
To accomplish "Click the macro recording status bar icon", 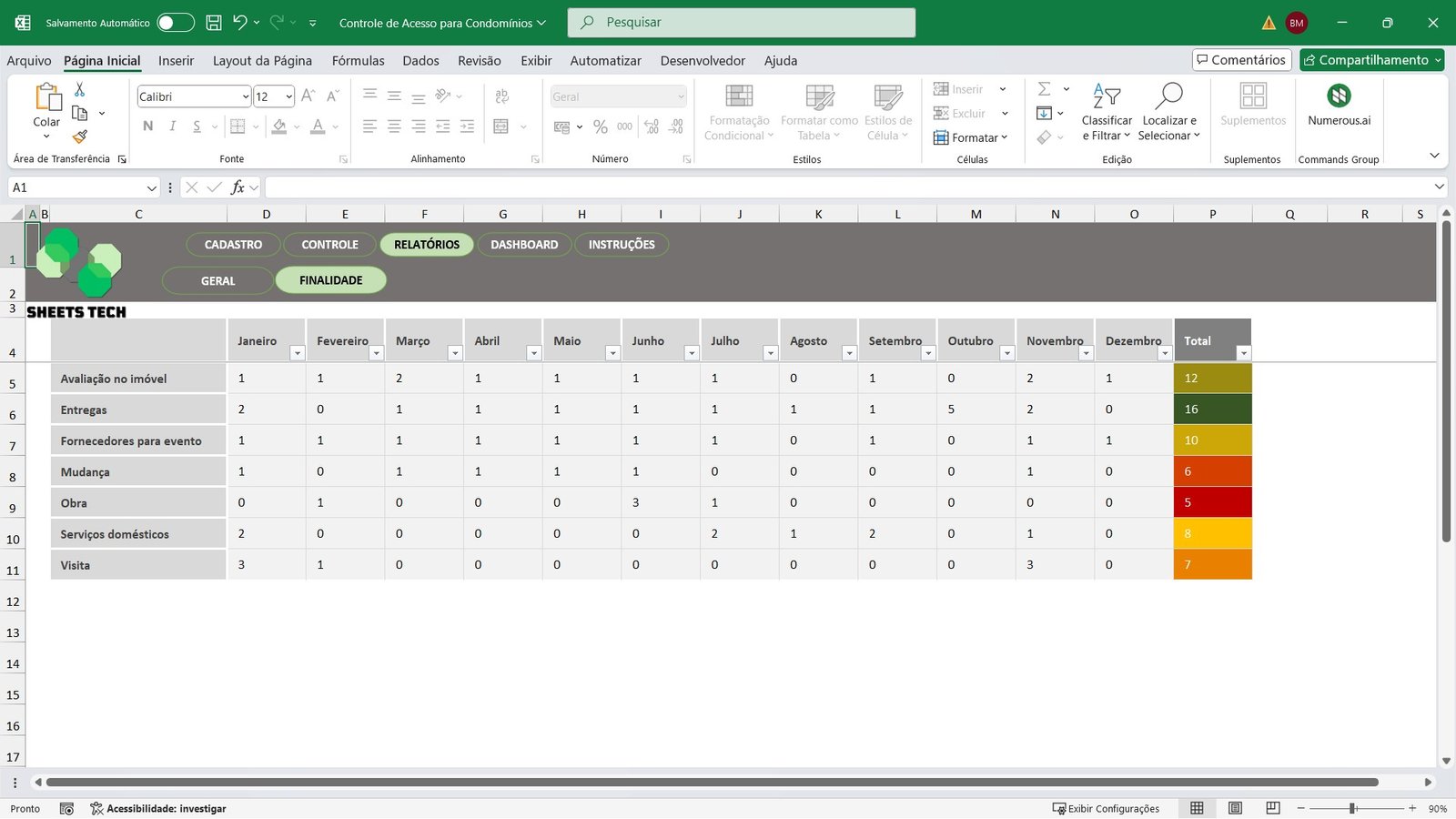I will pos(66,808).
